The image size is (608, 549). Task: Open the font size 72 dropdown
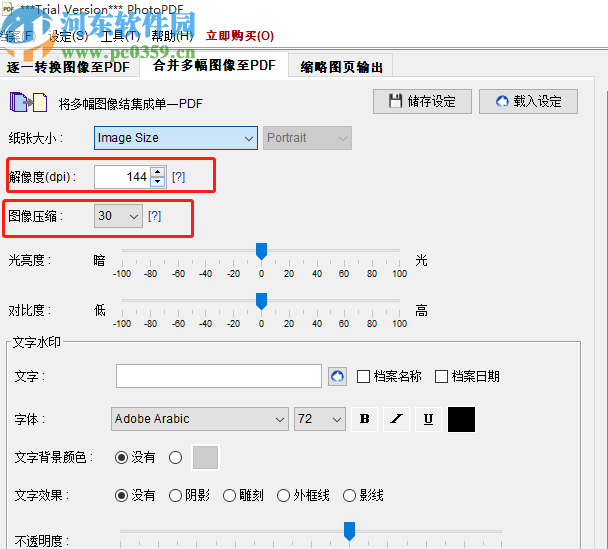click(x=320, y=419)
